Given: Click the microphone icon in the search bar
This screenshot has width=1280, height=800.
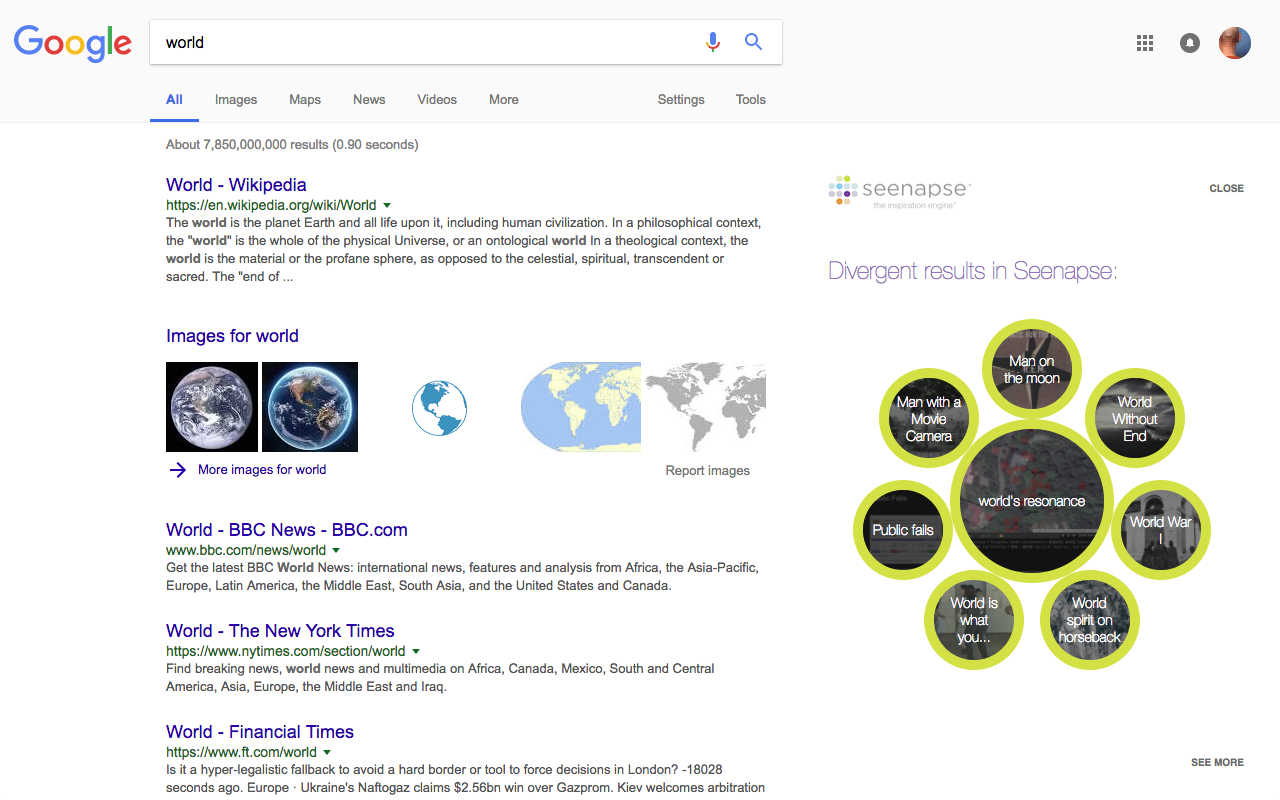Looking at the screenshot, I should pyautogui.click(x=712, y=42).
